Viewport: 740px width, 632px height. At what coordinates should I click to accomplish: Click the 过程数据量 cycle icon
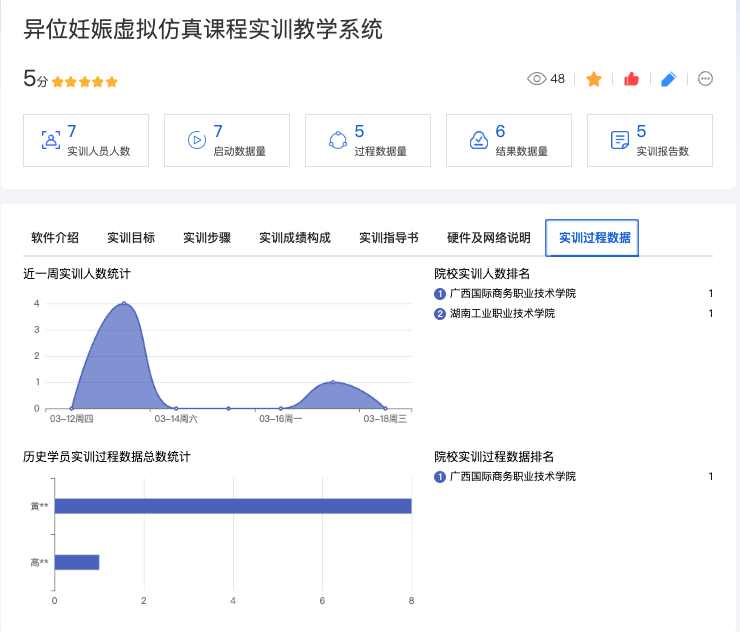tap(337, 140)
